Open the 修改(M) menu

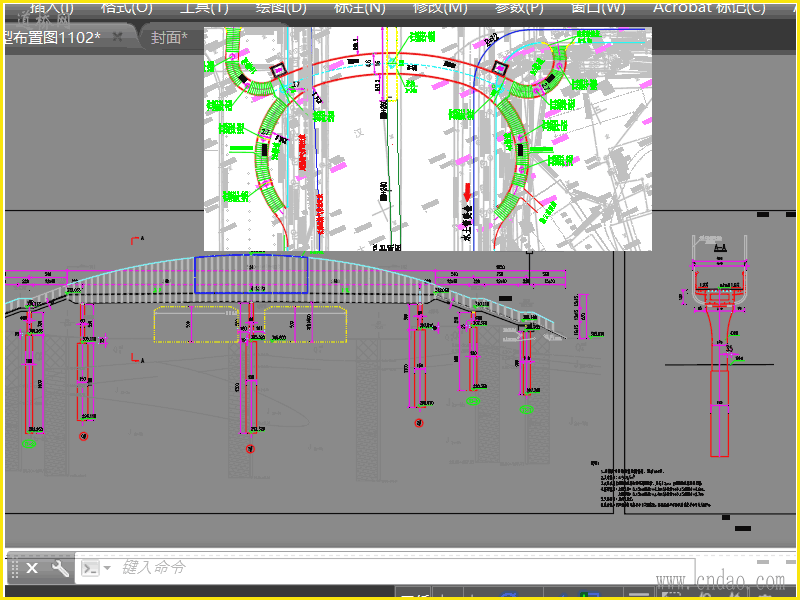click(x=440, y=7)
